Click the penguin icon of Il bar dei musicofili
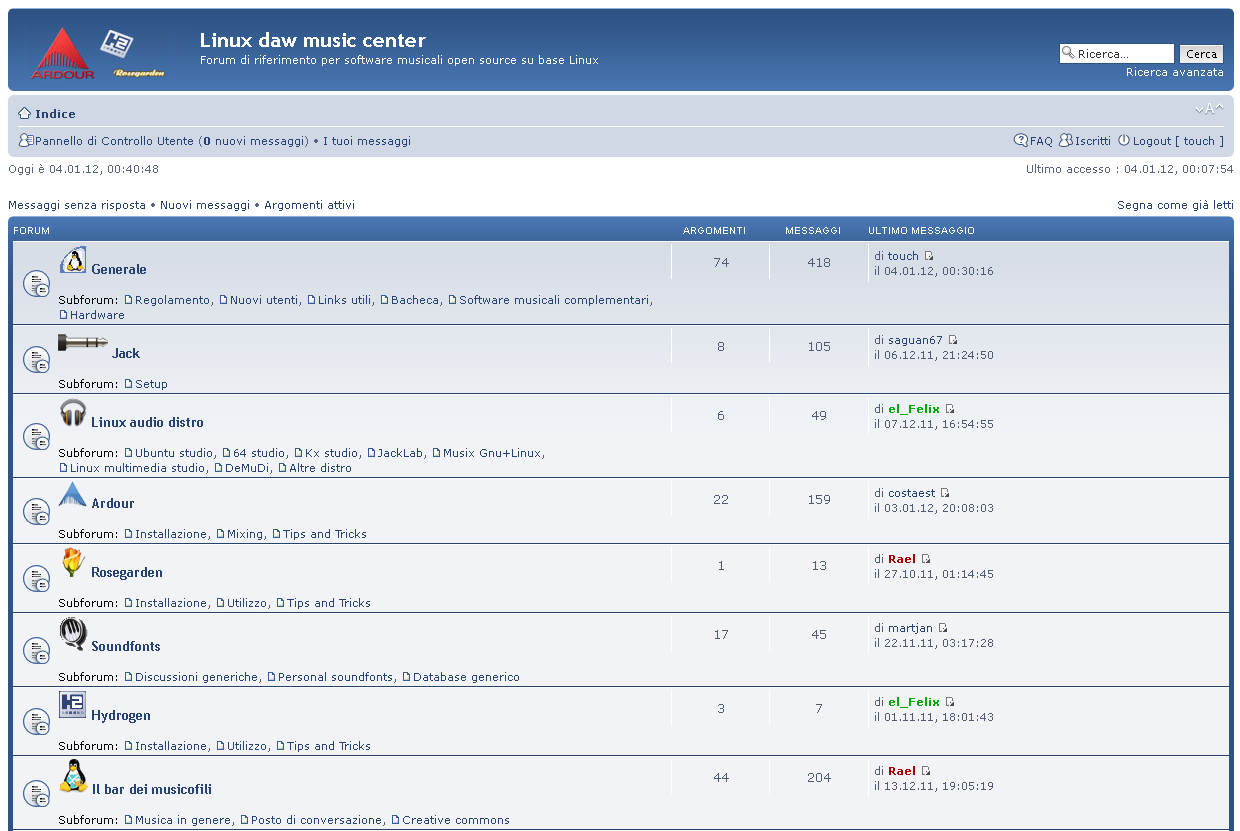This screenshot has height=831, width=1240. click(72, 777)
